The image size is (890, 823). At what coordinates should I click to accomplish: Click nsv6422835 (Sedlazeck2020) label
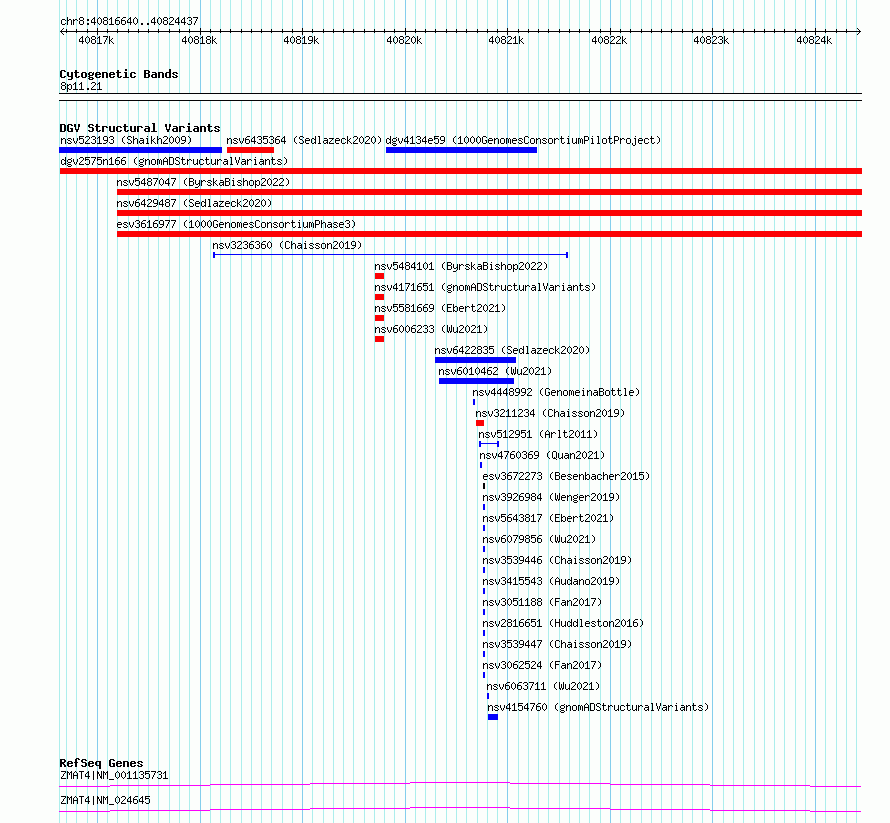click(512, 350)
